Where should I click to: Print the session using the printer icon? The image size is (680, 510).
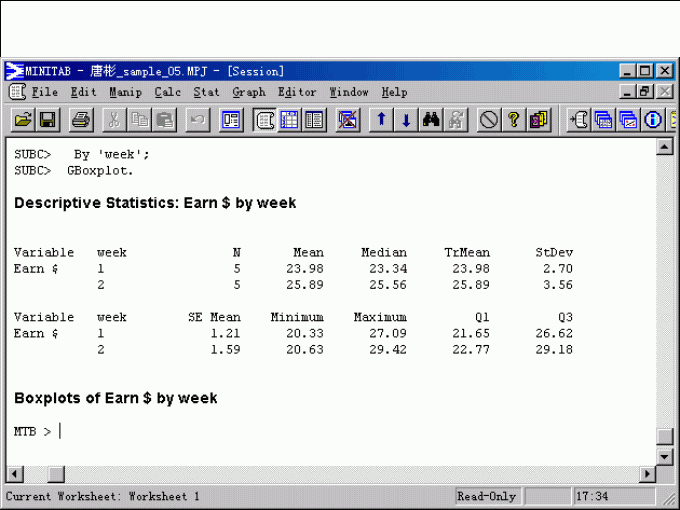coord(81,120)
